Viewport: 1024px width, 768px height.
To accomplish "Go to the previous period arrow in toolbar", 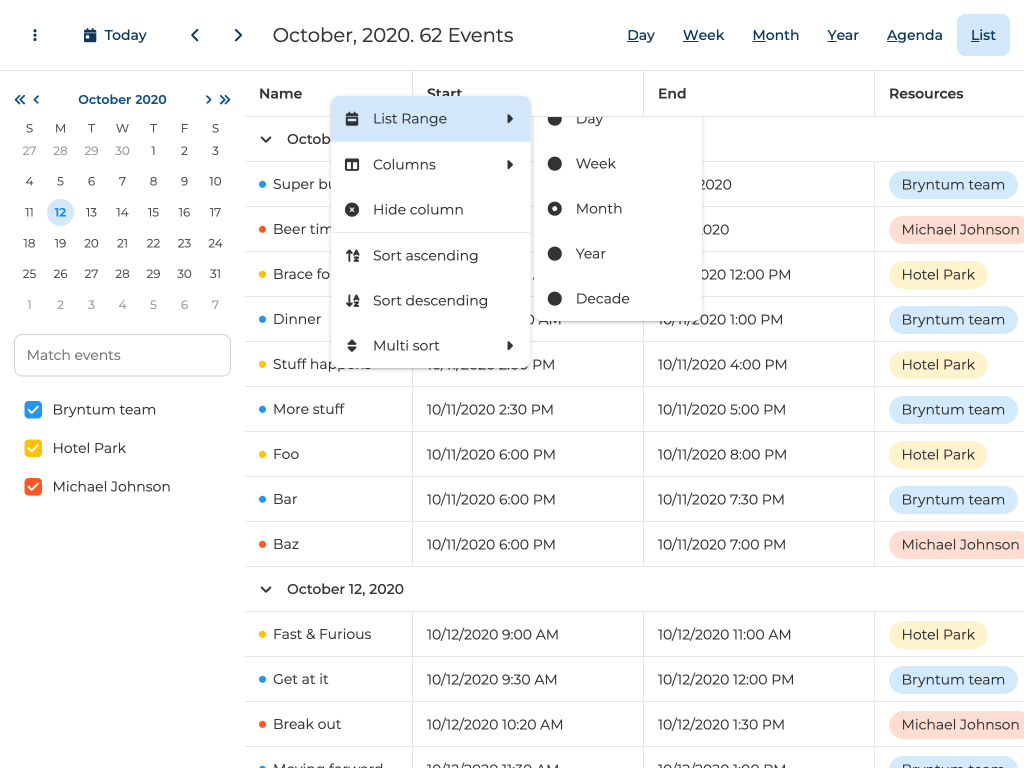I will click(195, 35).
